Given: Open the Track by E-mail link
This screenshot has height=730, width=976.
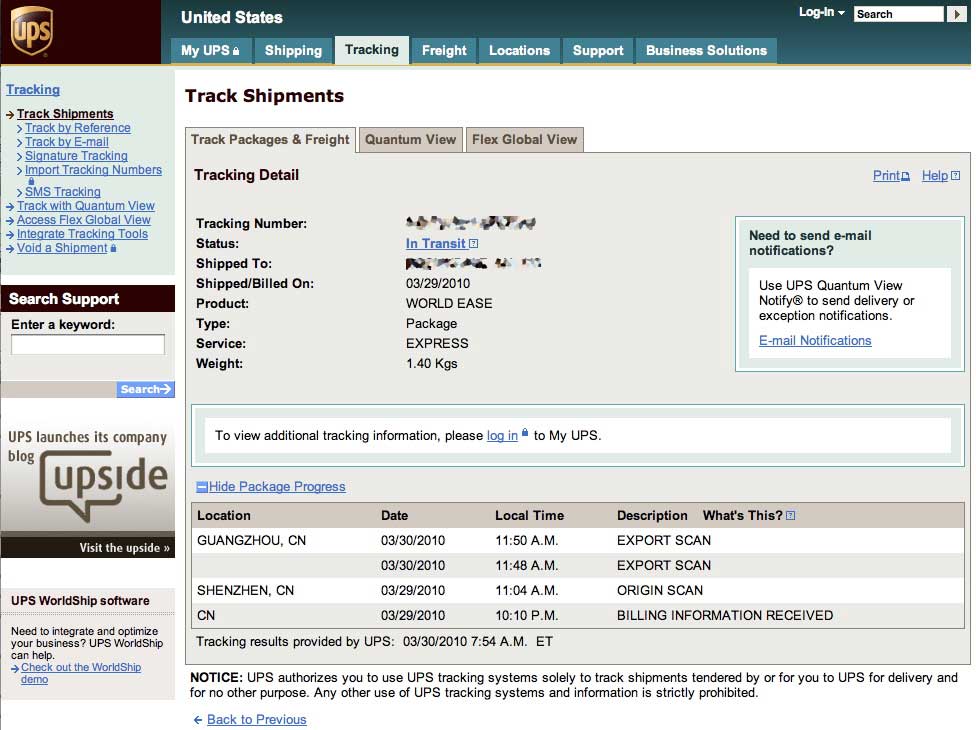Looking at the screenshot, I should pyautogui.click(x=67, y=142).
